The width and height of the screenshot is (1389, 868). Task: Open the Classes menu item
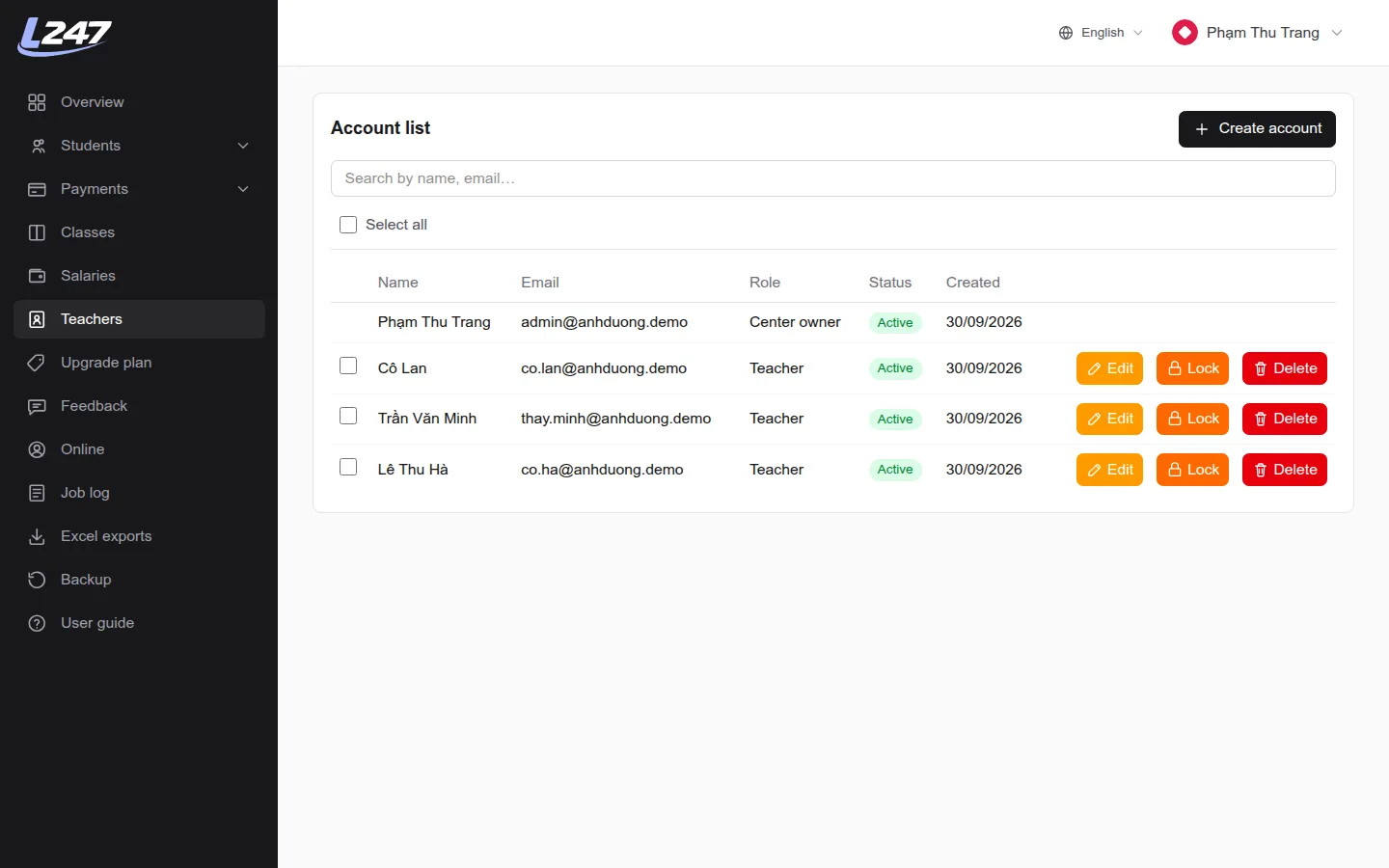(x=139, y=232)
